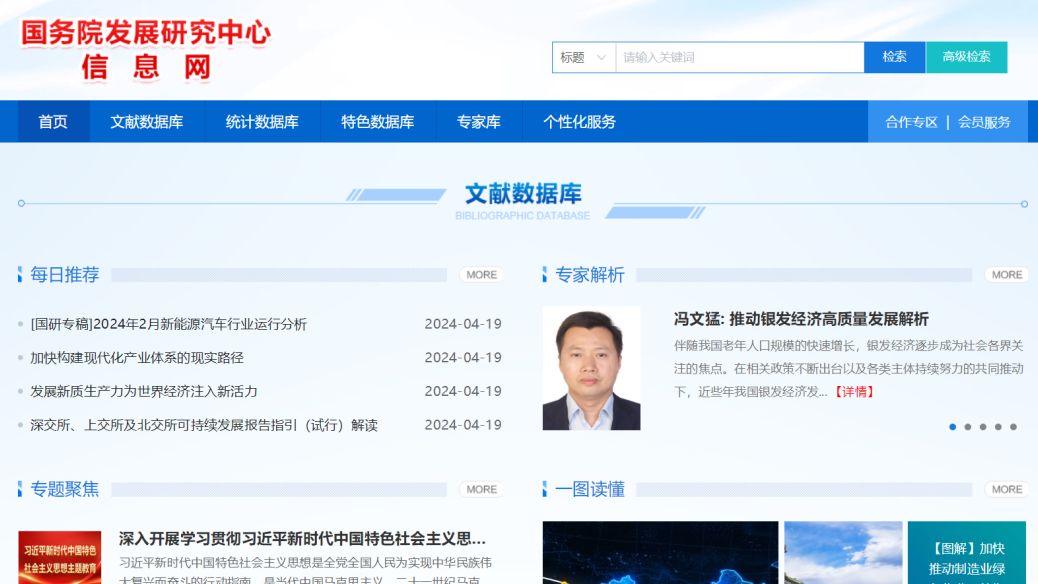
Task: Open the 会员服务 link
Action: point(984,122)
